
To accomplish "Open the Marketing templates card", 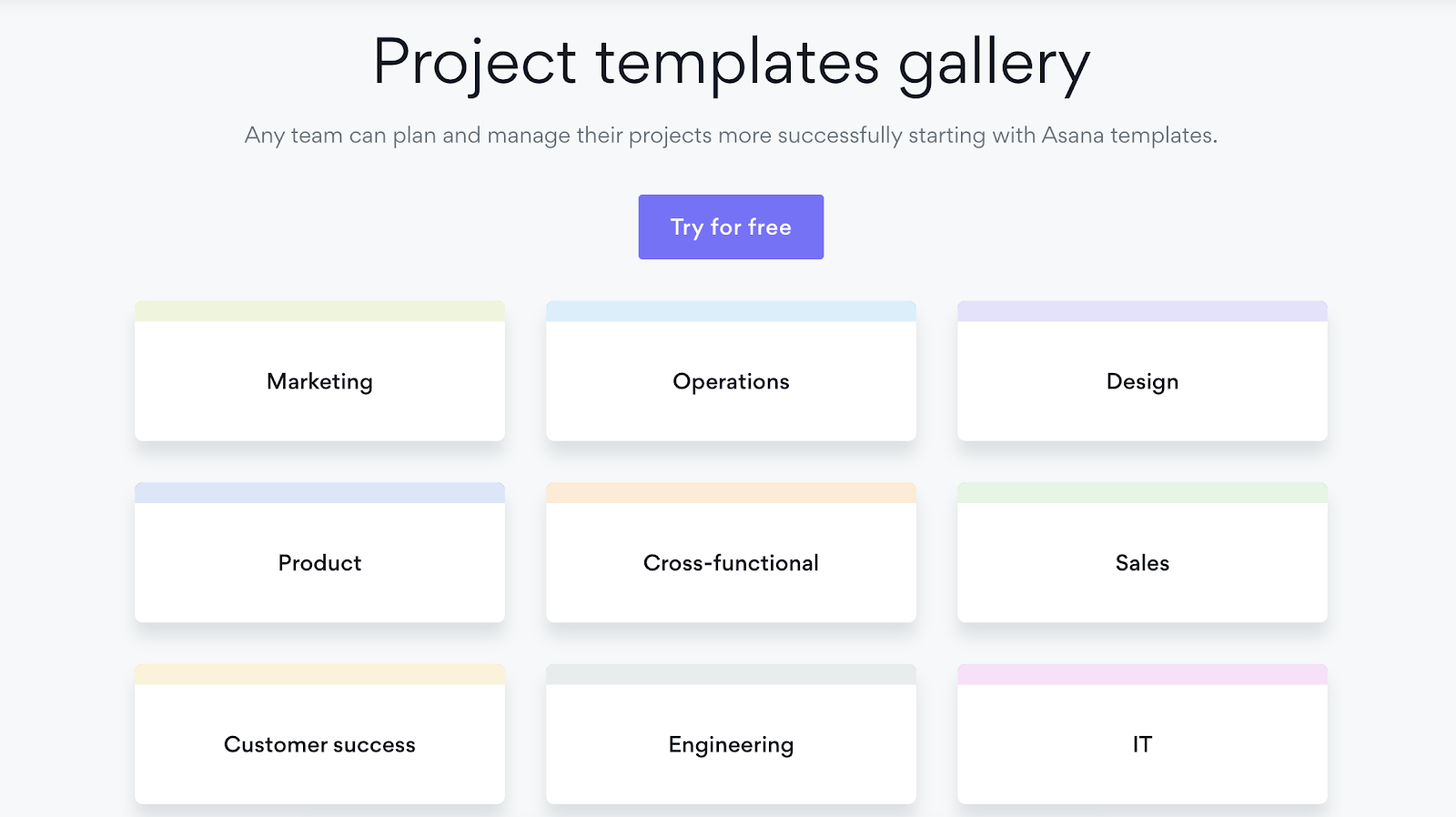I will (x=319, y=371).
